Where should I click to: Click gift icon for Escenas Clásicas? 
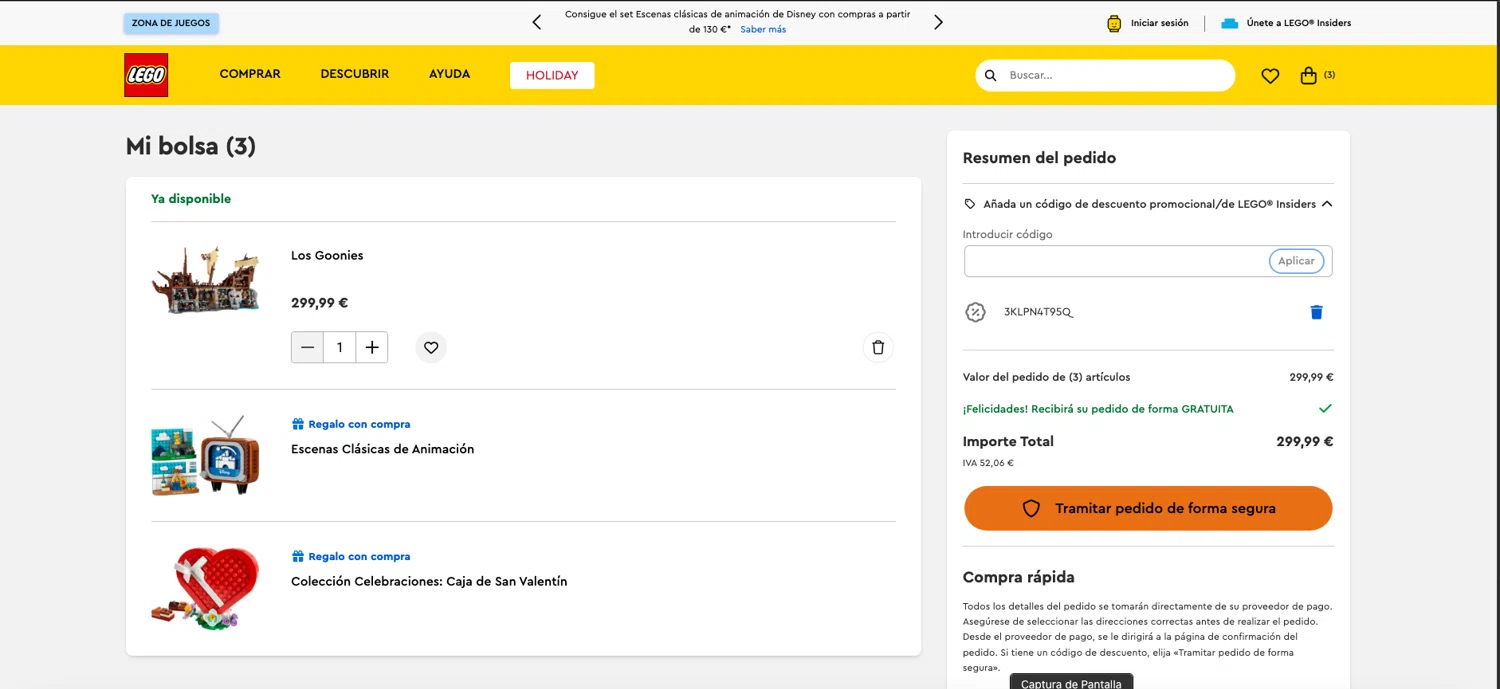(x=298, y=424)
